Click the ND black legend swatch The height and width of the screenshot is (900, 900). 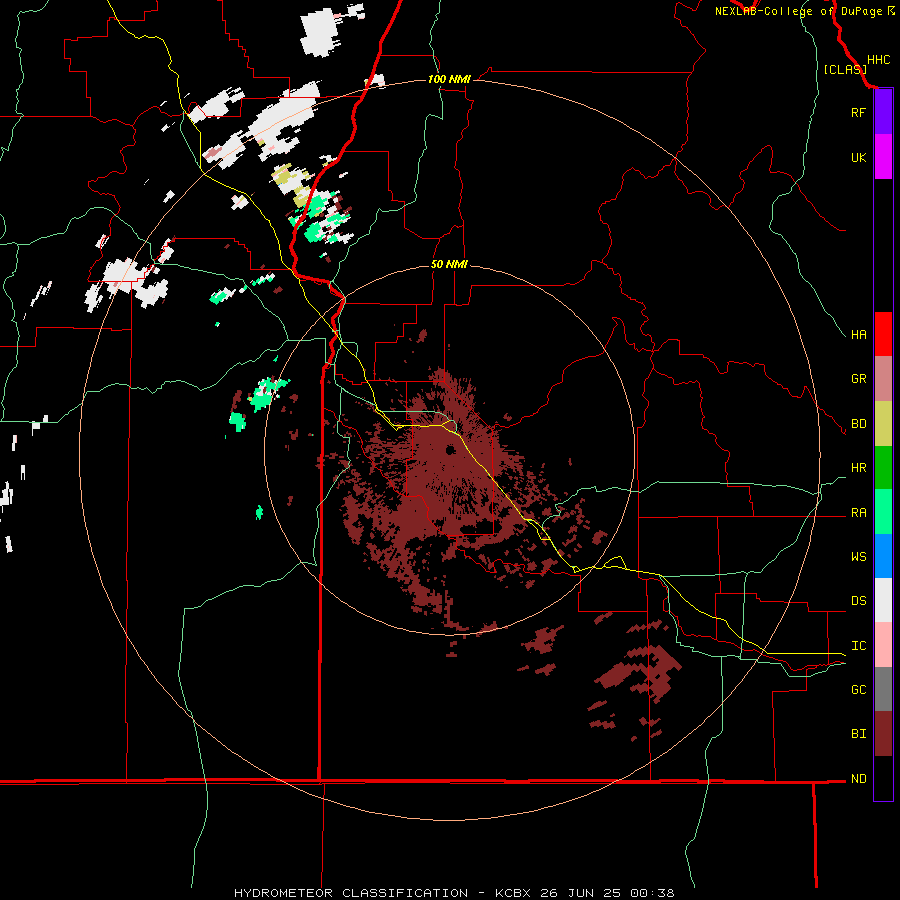coord(883,778)
